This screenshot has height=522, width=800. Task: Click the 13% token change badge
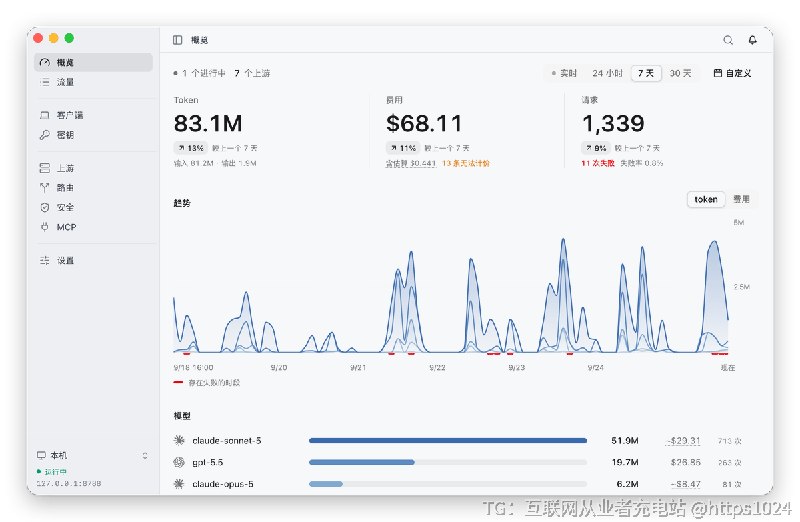click(x=191, y=148)
